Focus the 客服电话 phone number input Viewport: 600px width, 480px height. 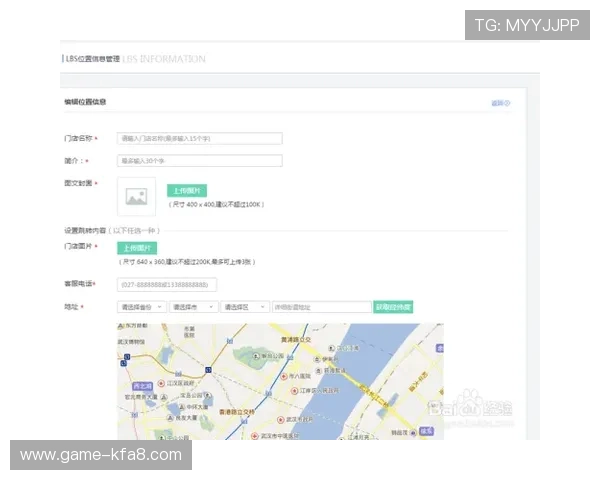point(167,284)
